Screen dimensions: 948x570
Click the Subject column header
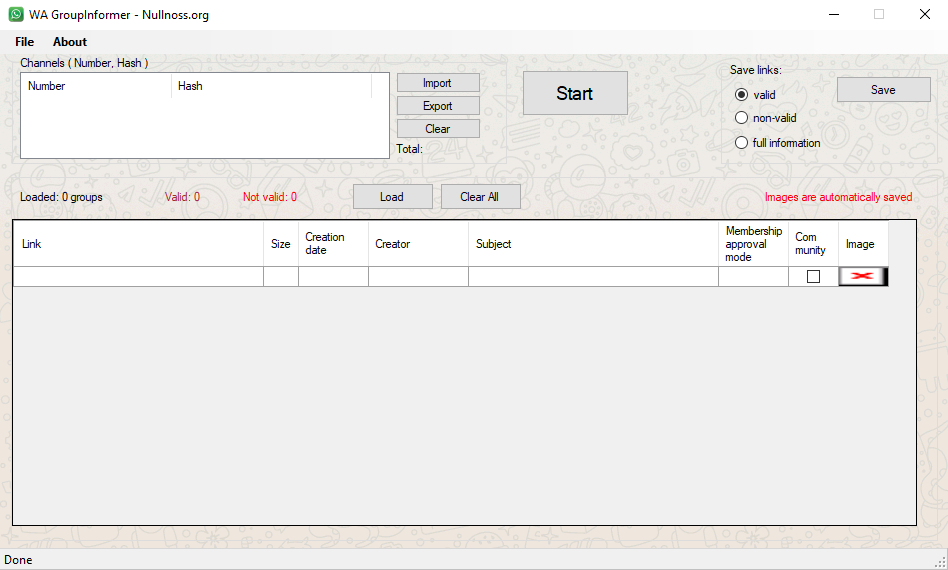[x=593, y=244]
